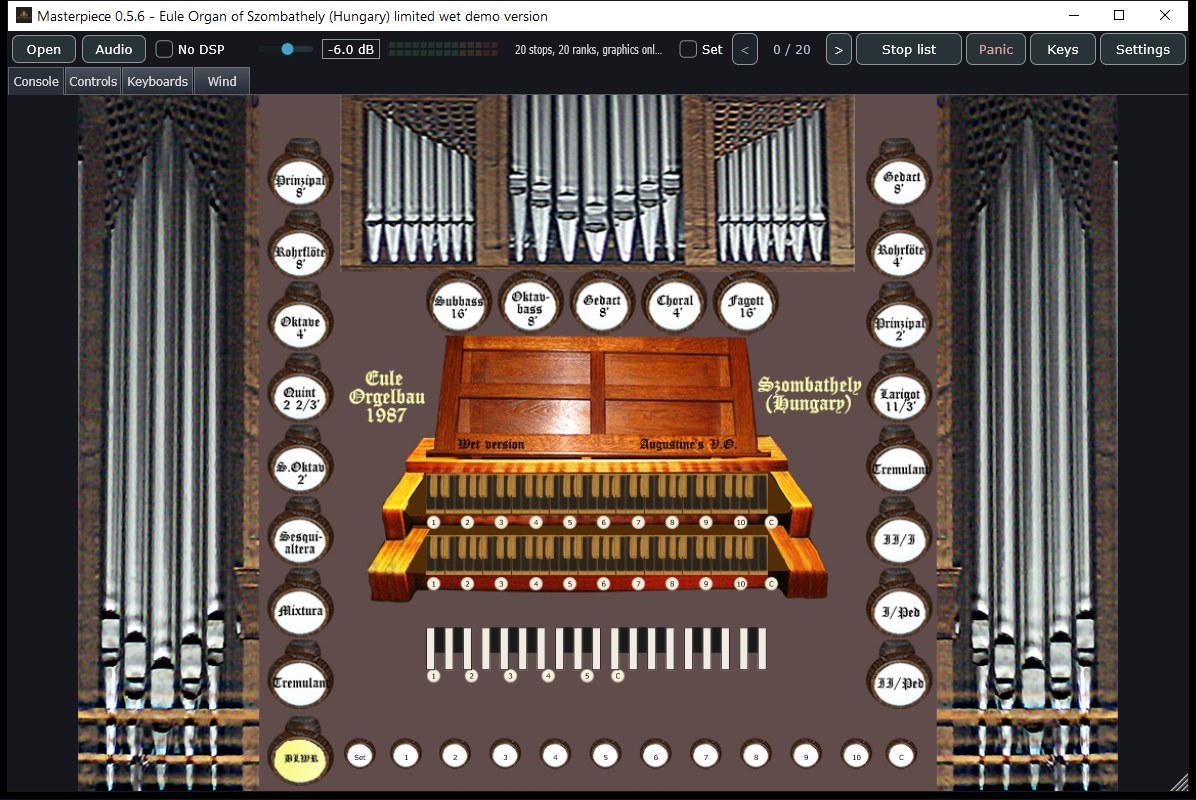Open the Keys button in toolbar

pyautogui.click(x=1063, y=50)
